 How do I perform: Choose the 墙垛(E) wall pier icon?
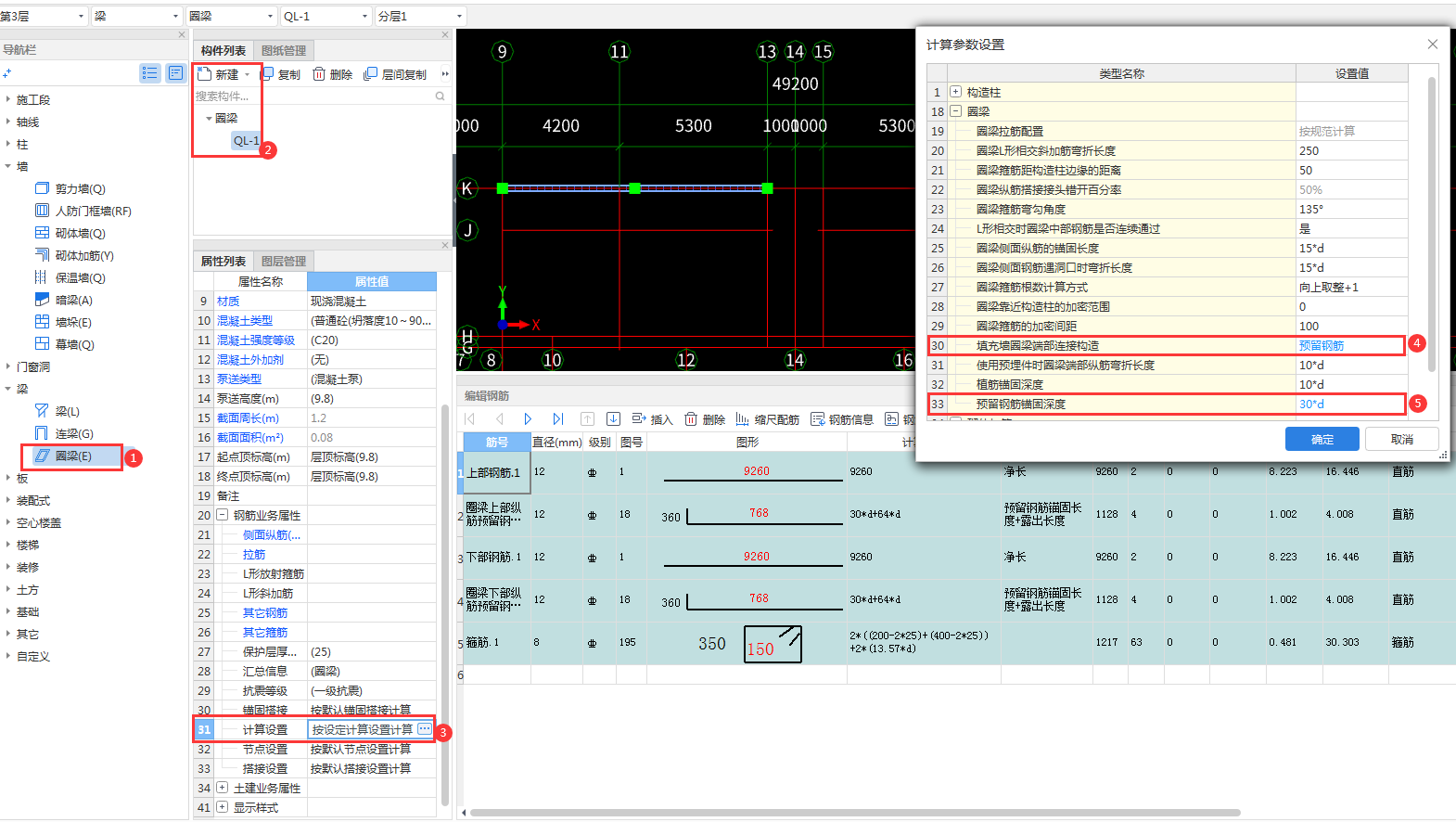point(42,322)
